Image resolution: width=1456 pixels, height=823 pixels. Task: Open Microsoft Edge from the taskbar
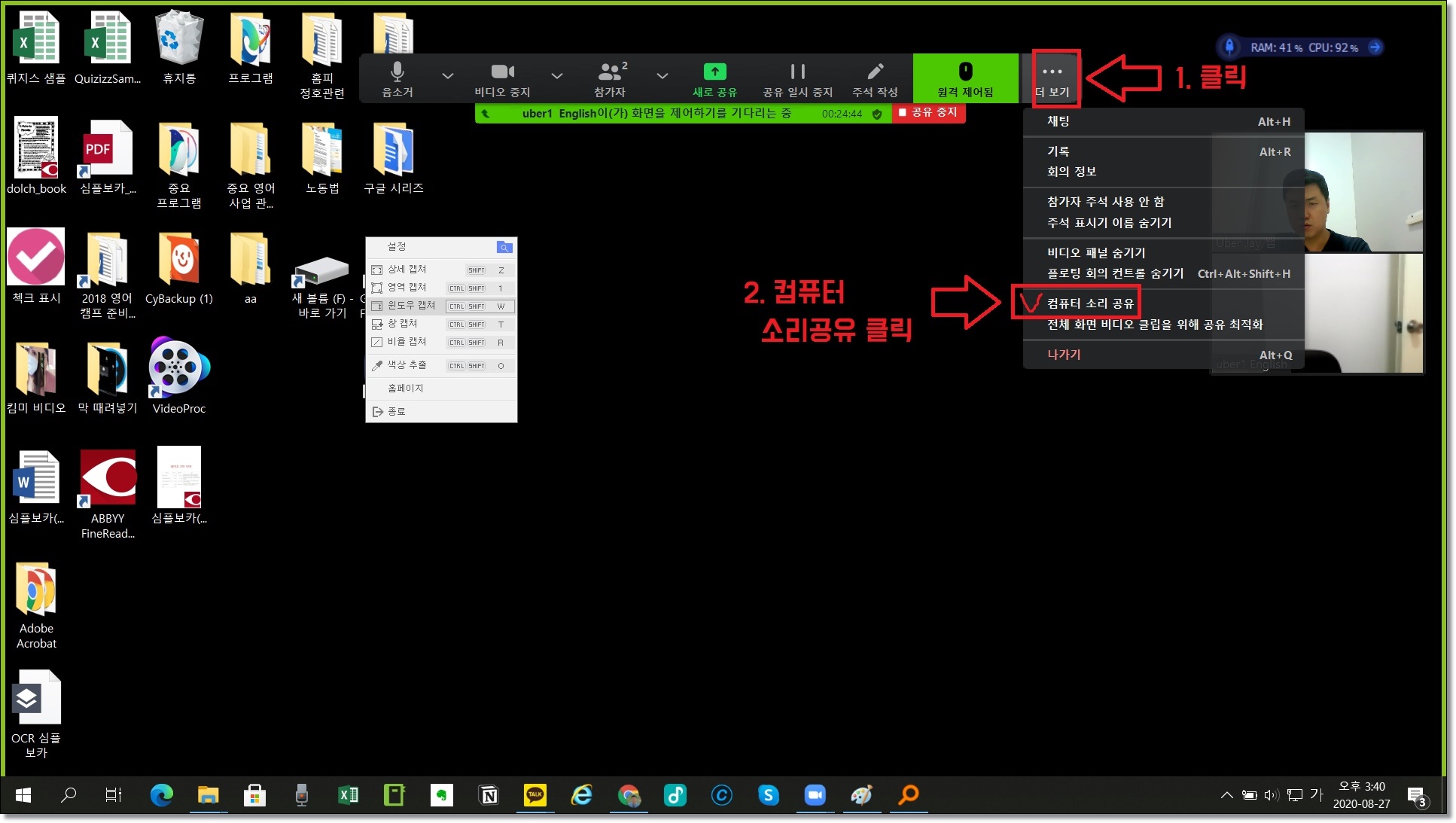coord(162,795)
